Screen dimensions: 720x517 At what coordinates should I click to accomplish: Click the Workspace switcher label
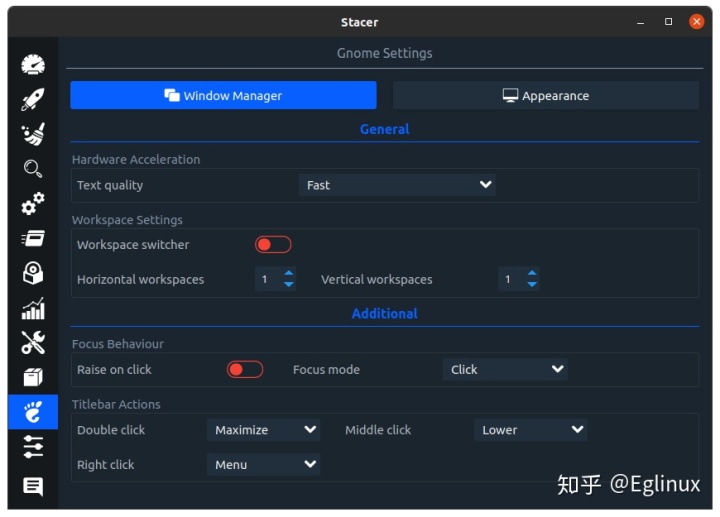click(133, 245)
